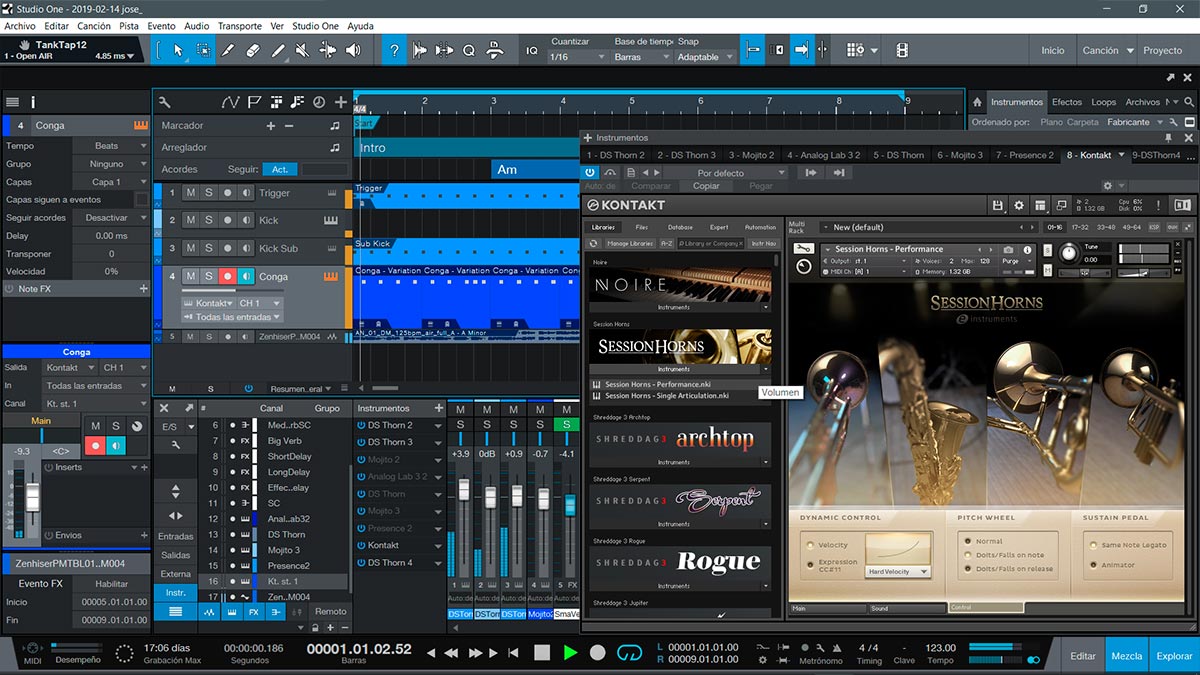Disable record arm on the Conga track

(227, 276)
